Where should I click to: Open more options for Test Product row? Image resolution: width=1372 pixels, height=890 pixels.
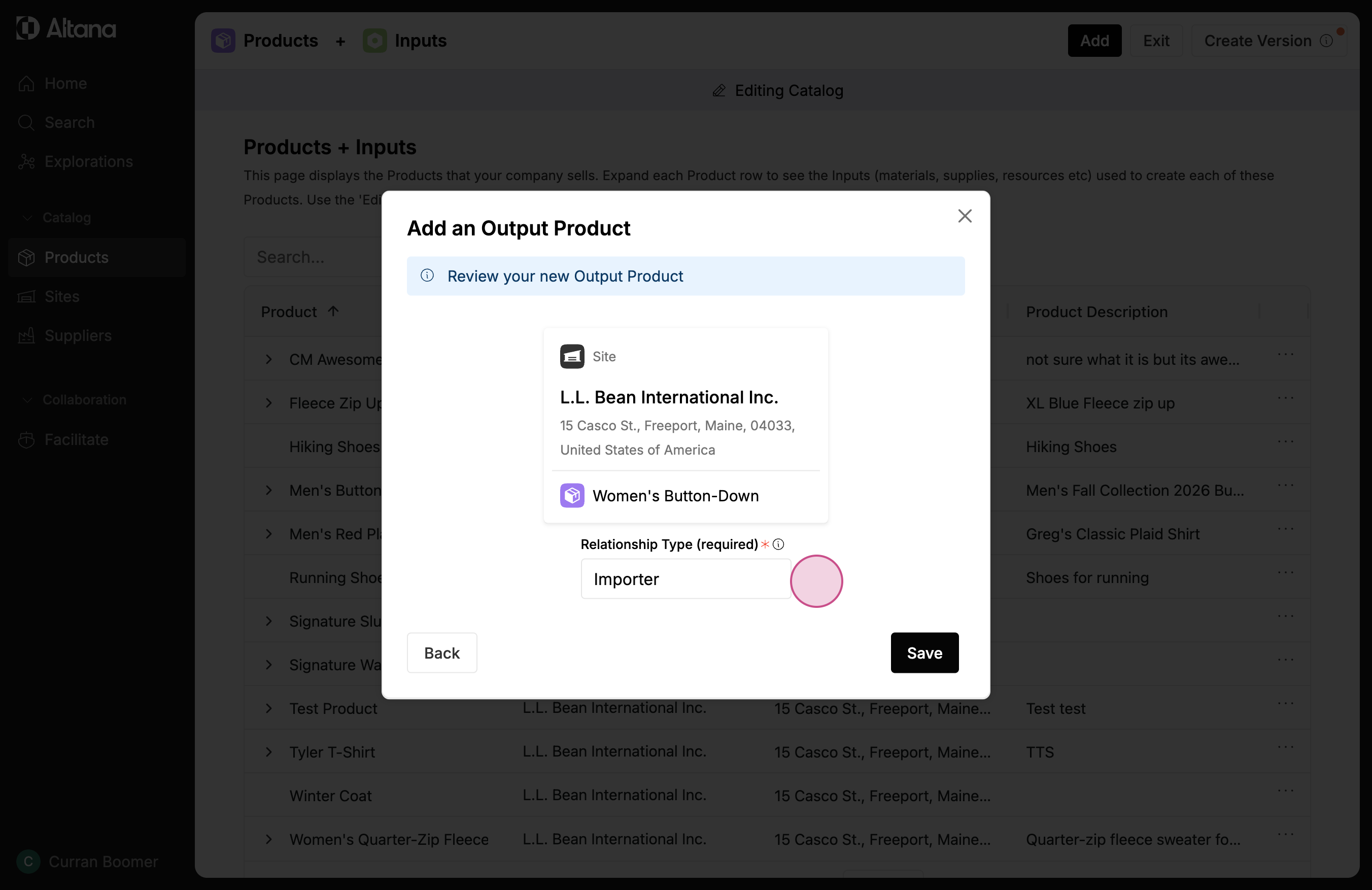[1286, 703]
